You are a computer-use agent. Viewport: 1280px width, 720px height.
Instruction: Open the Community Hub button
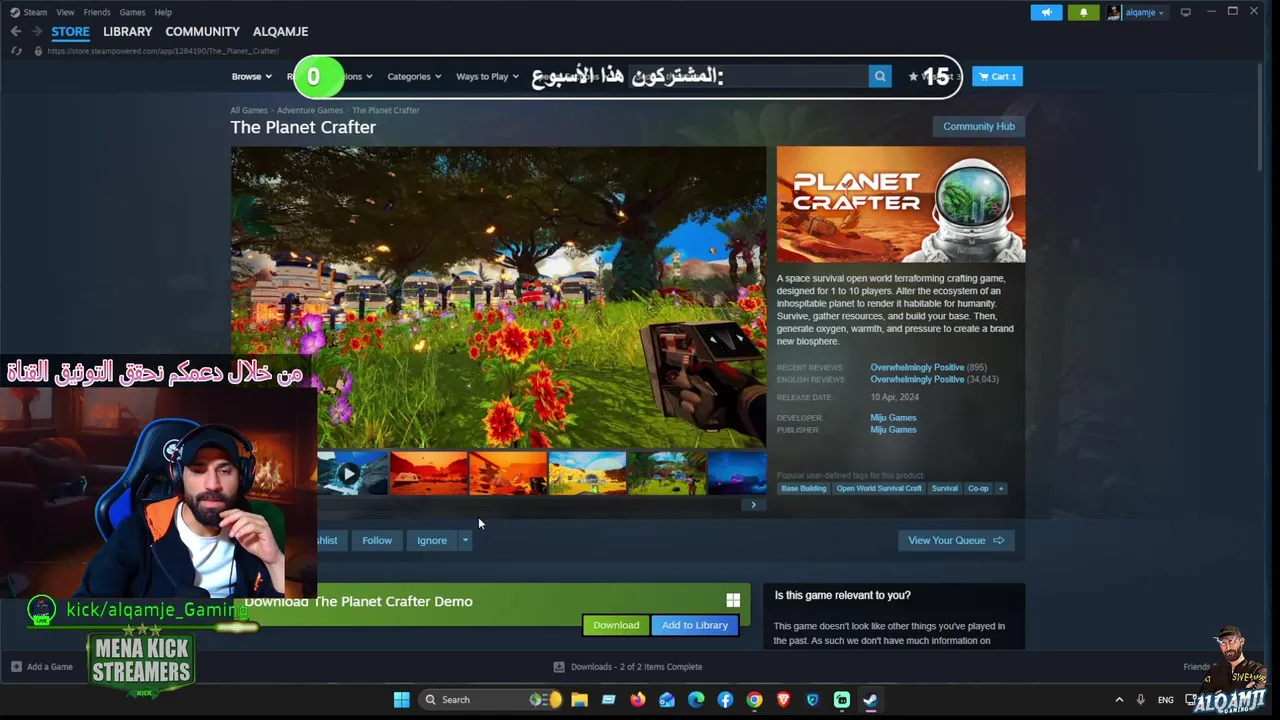[979, 126]
